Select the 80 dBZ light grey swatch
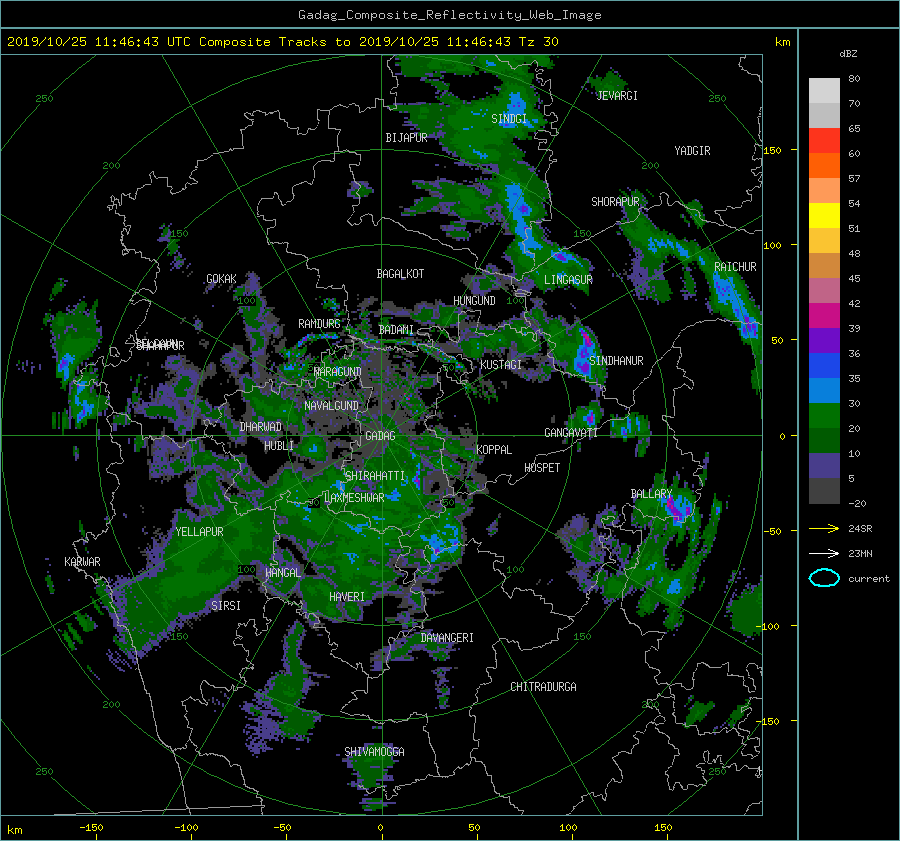The image size is (900, 841). pyautogui.click(x=824, y=90)
